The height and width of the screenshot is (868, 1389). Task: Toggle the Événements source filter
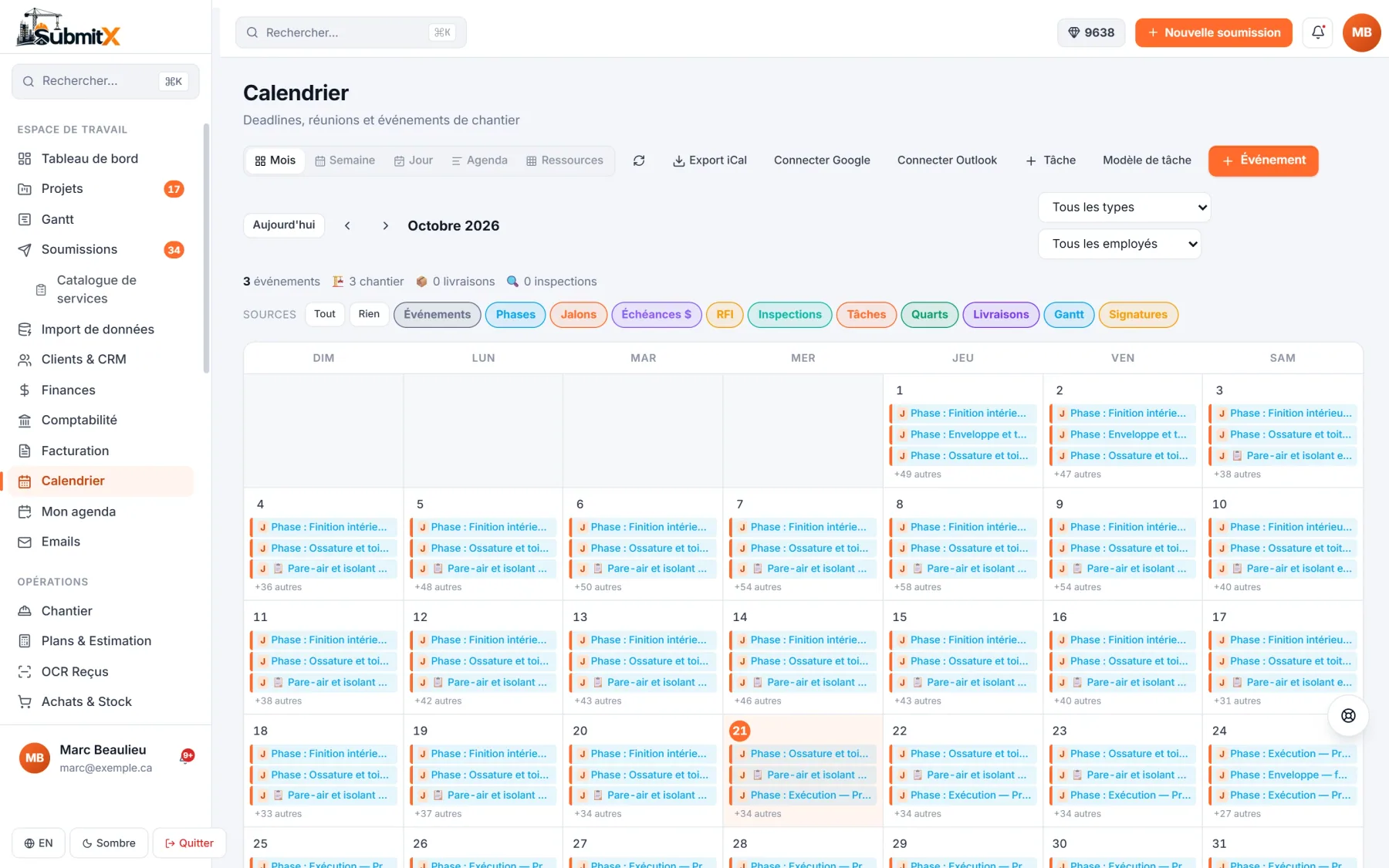tap(437, 314)
